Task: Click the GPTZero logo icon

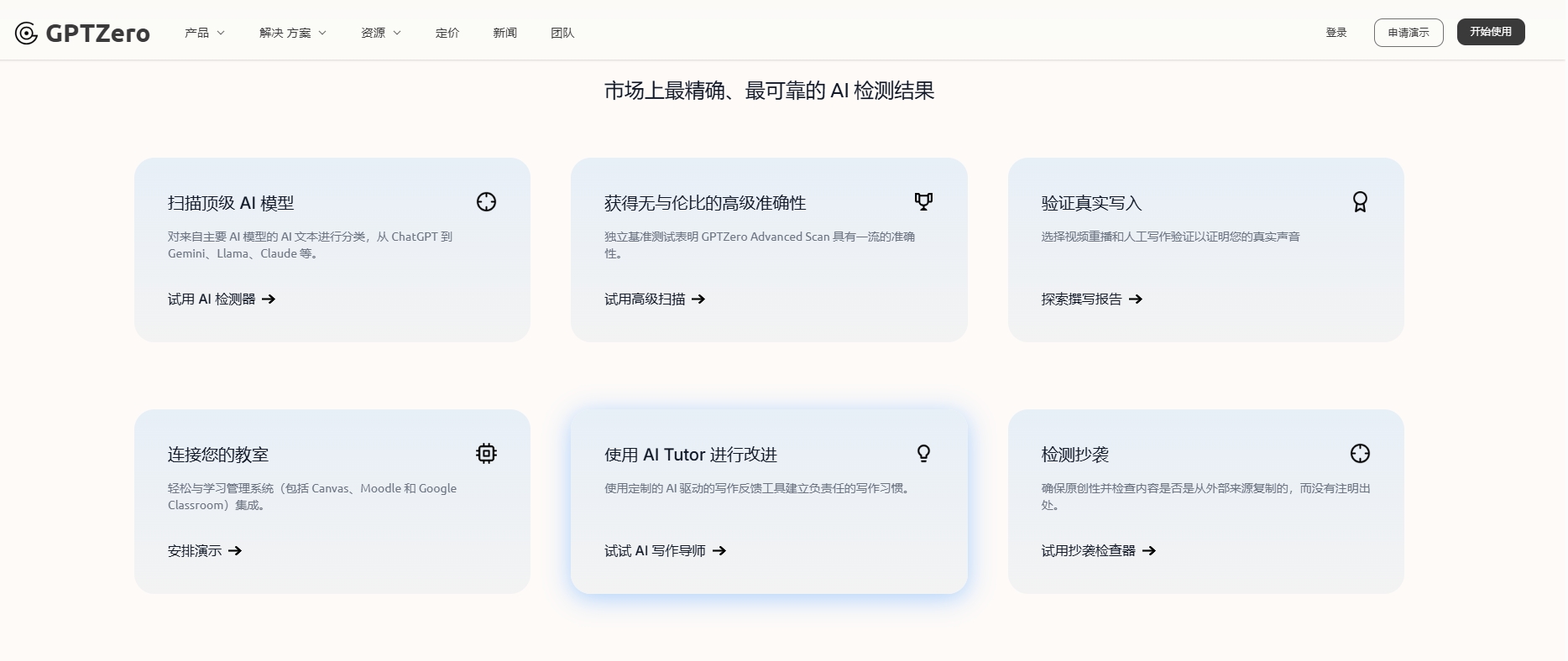Action: pyautogui.click(x=26, y=33)
